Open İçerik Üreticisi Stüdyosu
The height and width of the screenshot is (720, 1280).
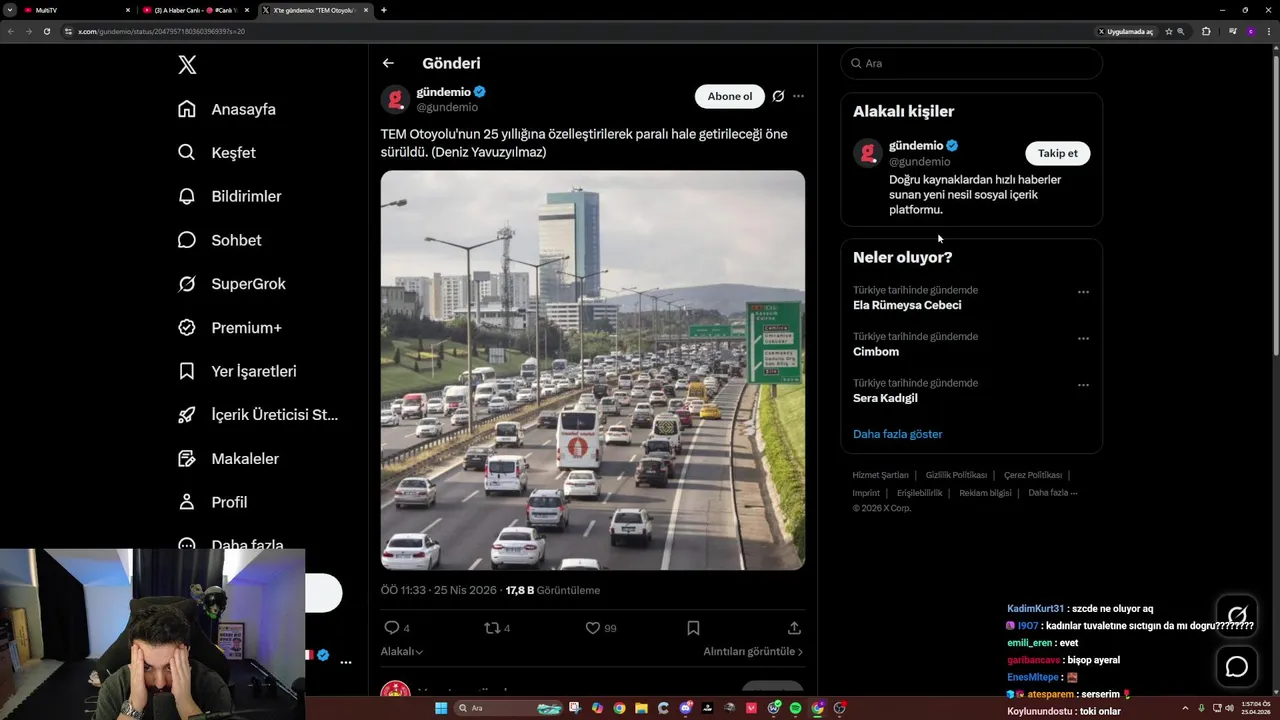click(258, 415)
